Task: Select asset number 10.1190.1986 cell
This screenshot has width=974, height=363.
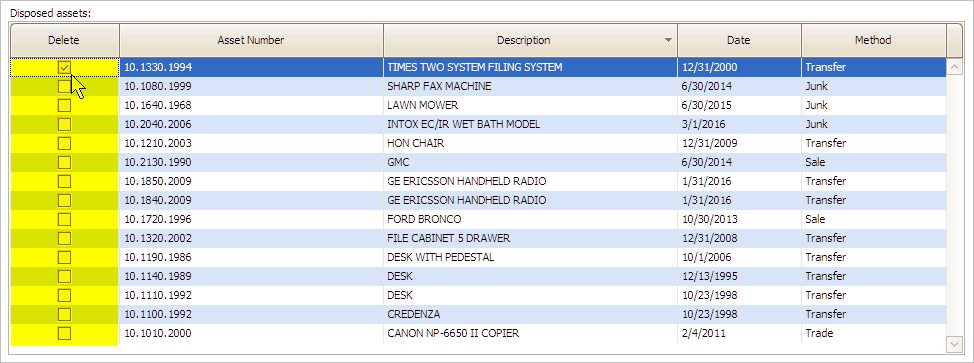Action: [x=251, y=257]
